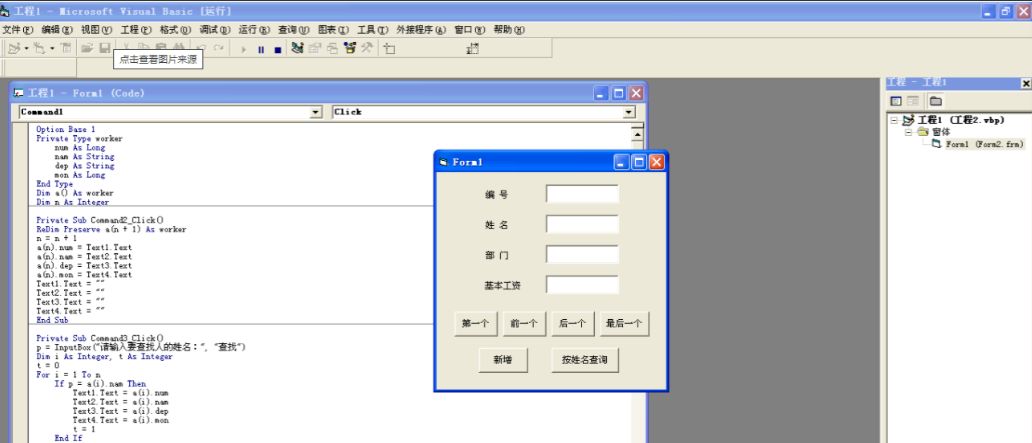
Task: Click the End (stop) square icon
Action: (x=278, y=49)
